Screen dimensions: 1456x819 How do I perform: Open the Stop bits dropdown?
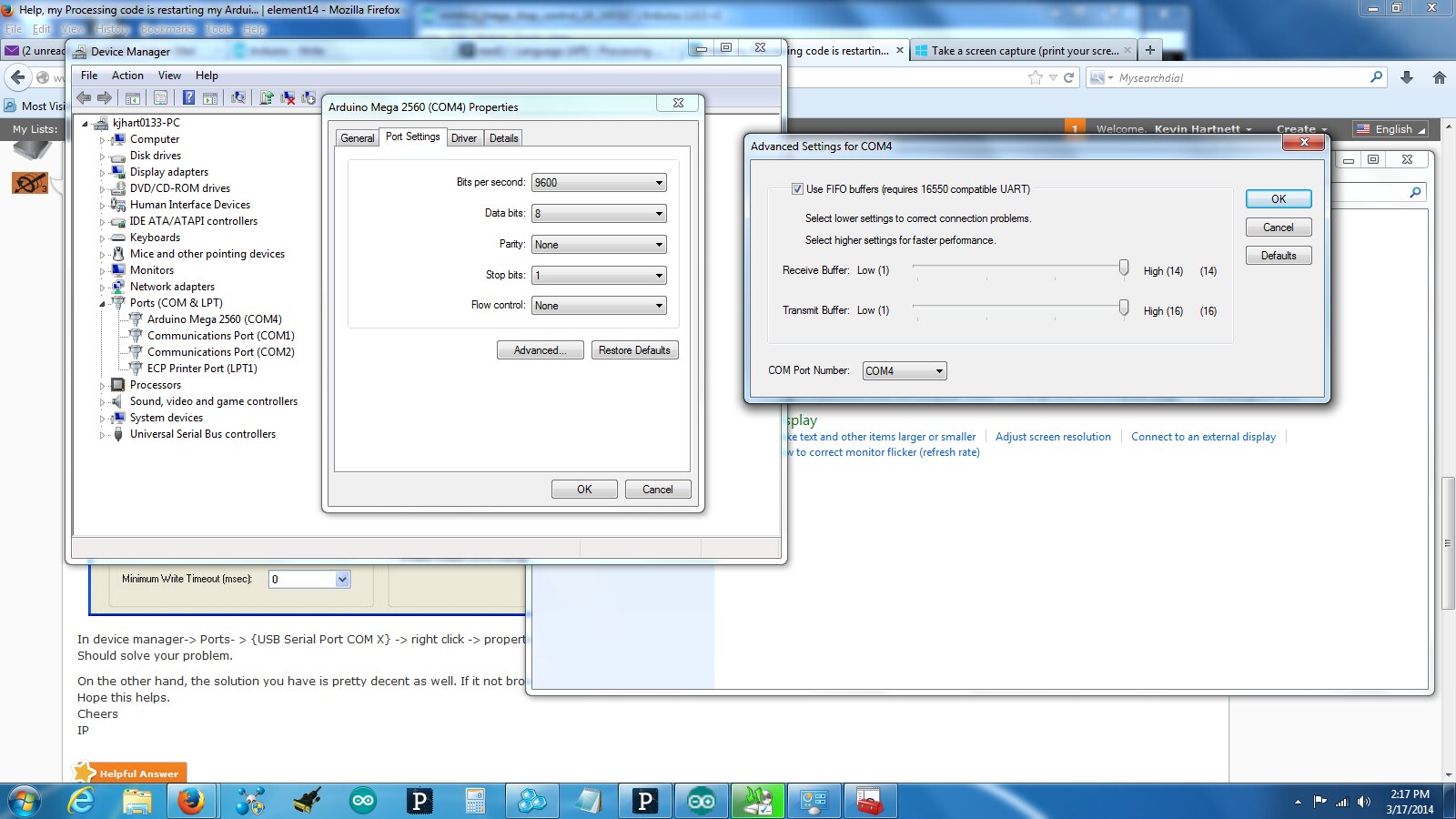pos(599,276)
